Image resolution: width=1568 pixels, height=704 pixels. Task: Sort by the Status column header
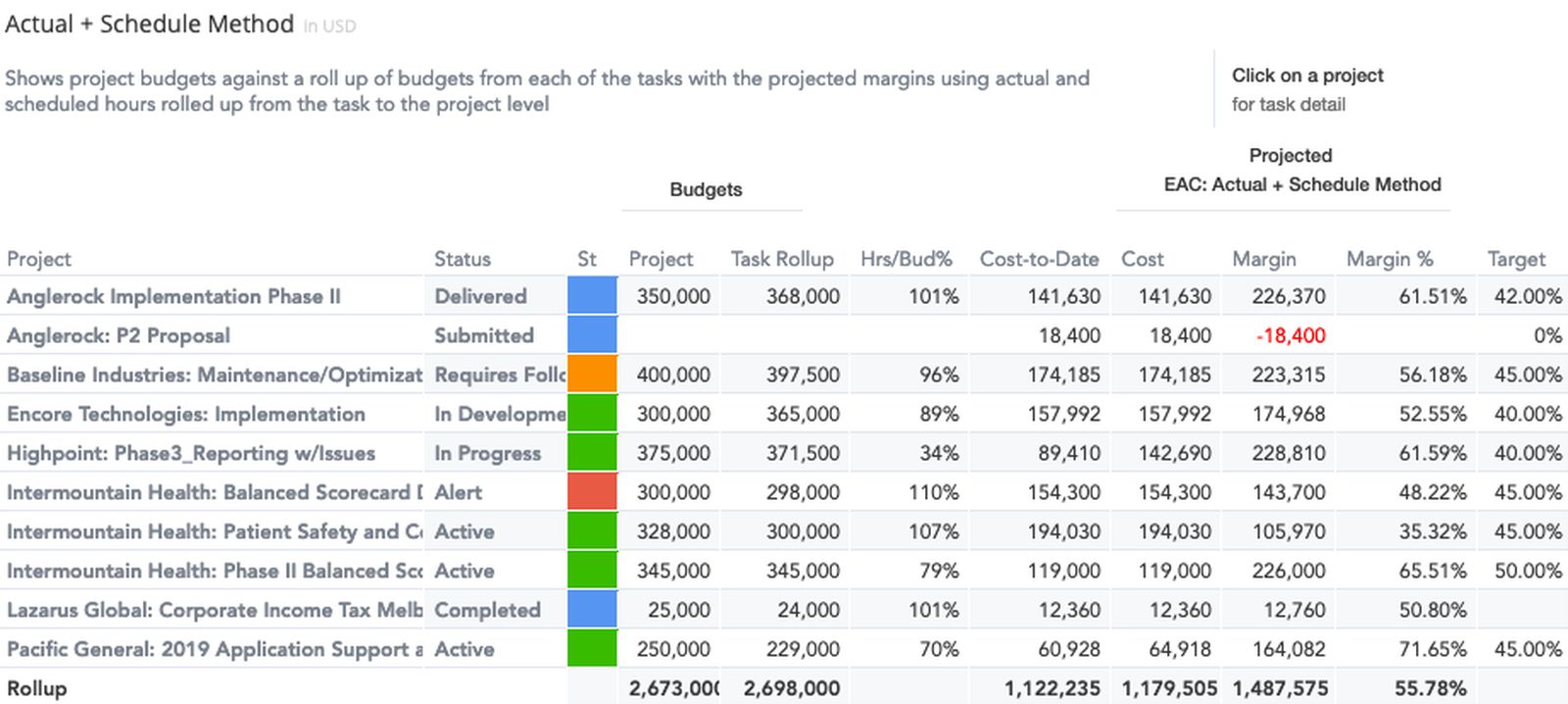click(x=463, y=259)
